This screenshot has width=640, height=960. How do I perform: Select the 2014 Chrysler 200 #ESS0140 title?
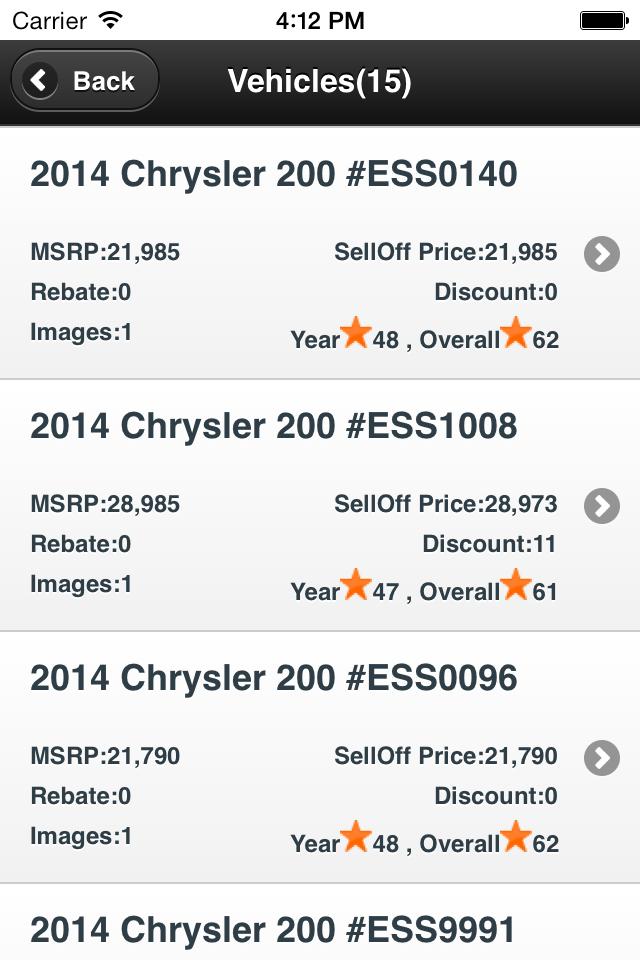(274, 175)
